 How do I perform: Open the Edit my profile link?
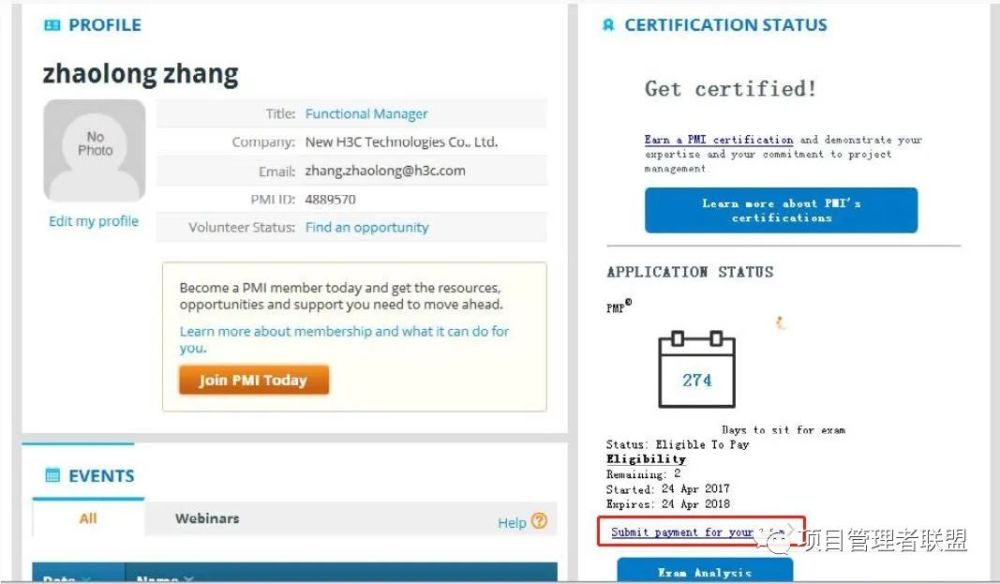tap(94, 221)
